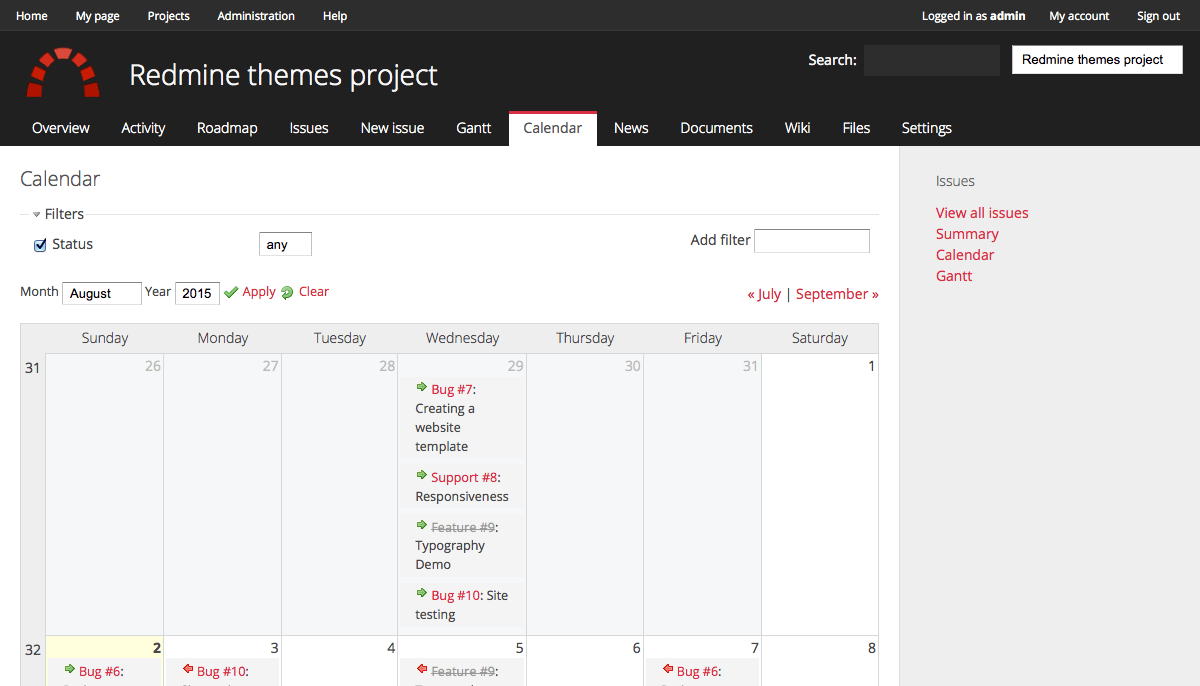Open Feature #9 link on the 29th

tap(462, 527)
